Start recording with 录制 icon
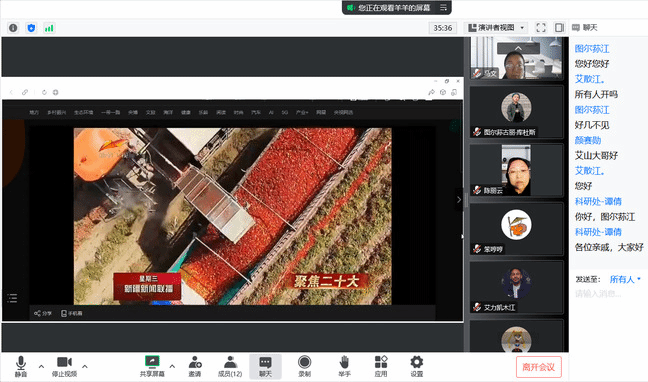 [x=304, y=366]
